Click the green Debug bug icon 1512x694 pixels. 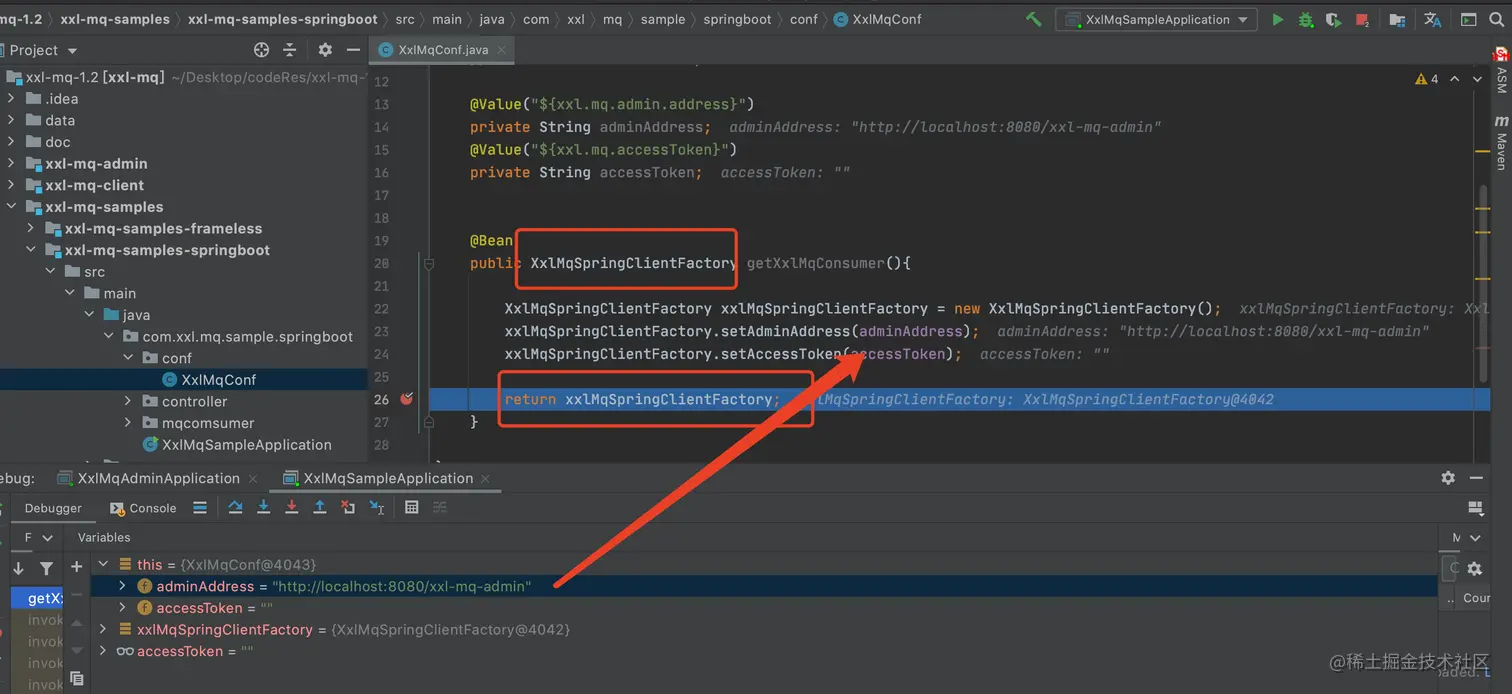(x=1305, y=19)
